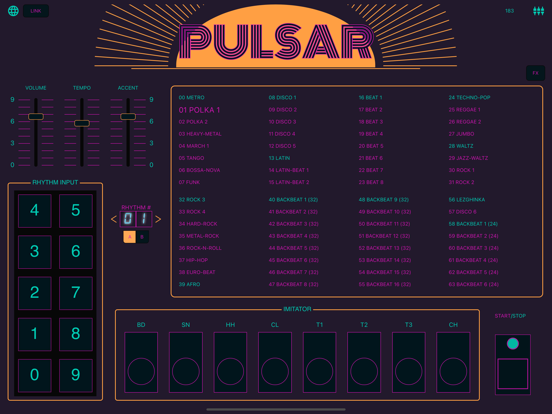552x414 pixels.
Task: Select rhythm 47 BACKBEAT 8 (32)
Action: (x=294, y=284)
